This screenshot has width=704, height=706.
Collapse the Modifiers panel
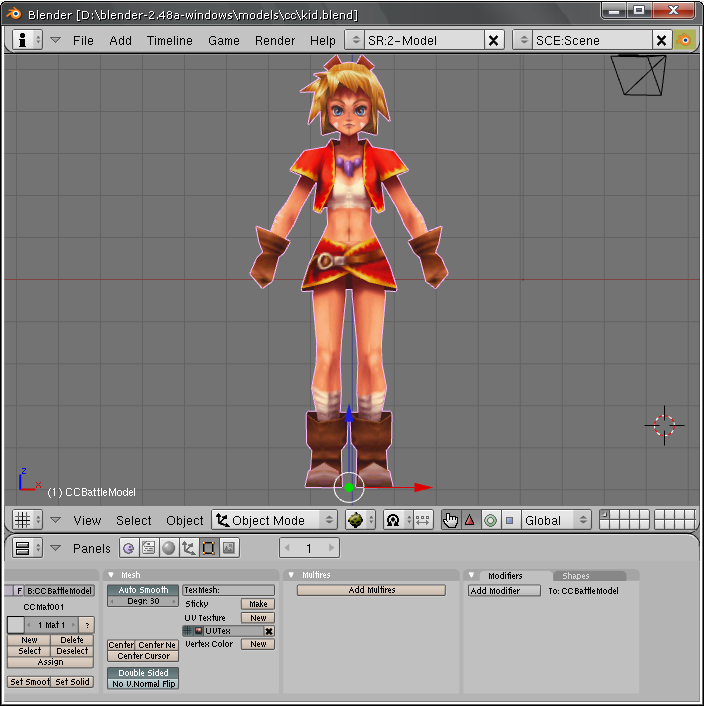tap(471, 575)
